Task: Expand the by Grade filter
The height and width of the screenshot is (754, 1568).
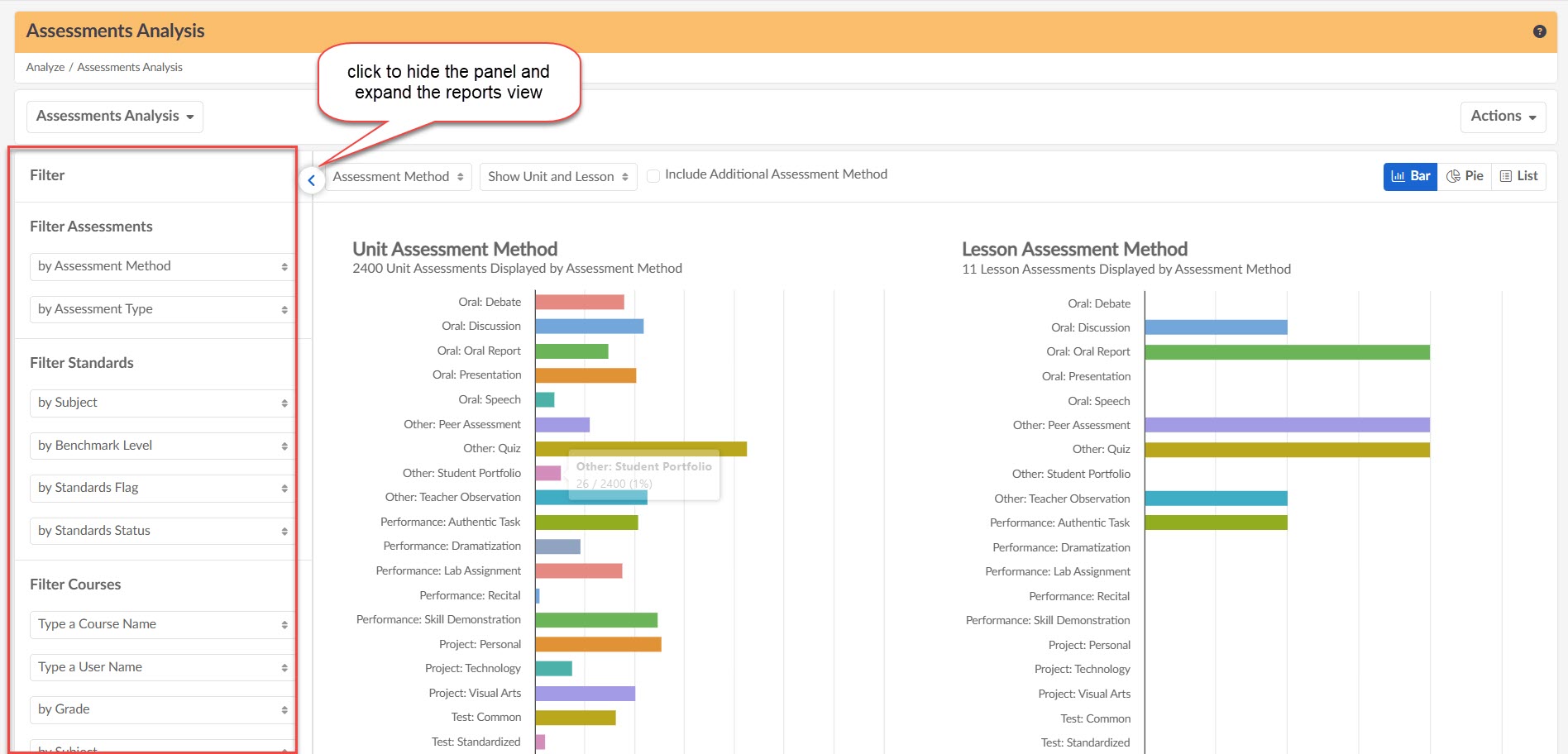Action: coord(162,709)
